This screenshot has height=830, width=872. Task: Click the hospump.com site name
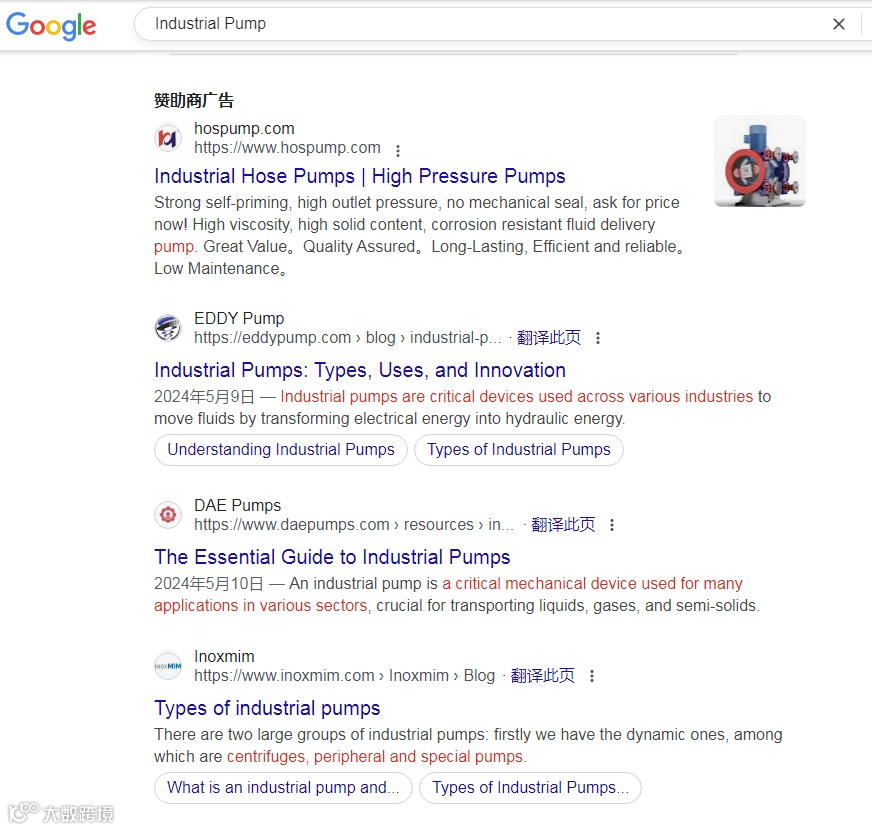(244, 129)
